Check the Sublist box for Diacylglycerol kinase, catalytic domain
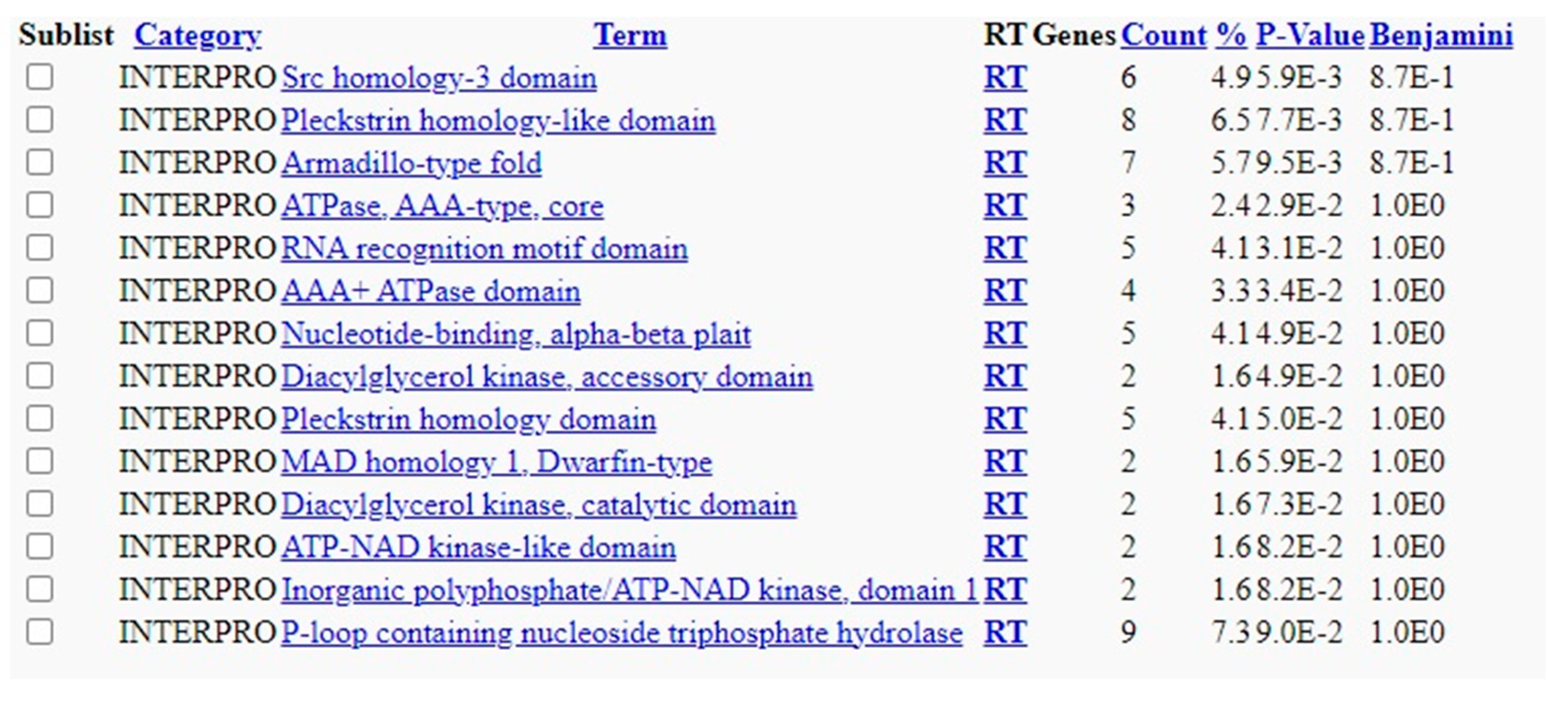This screenshot has height=701, width=1568. pos(40,503)
